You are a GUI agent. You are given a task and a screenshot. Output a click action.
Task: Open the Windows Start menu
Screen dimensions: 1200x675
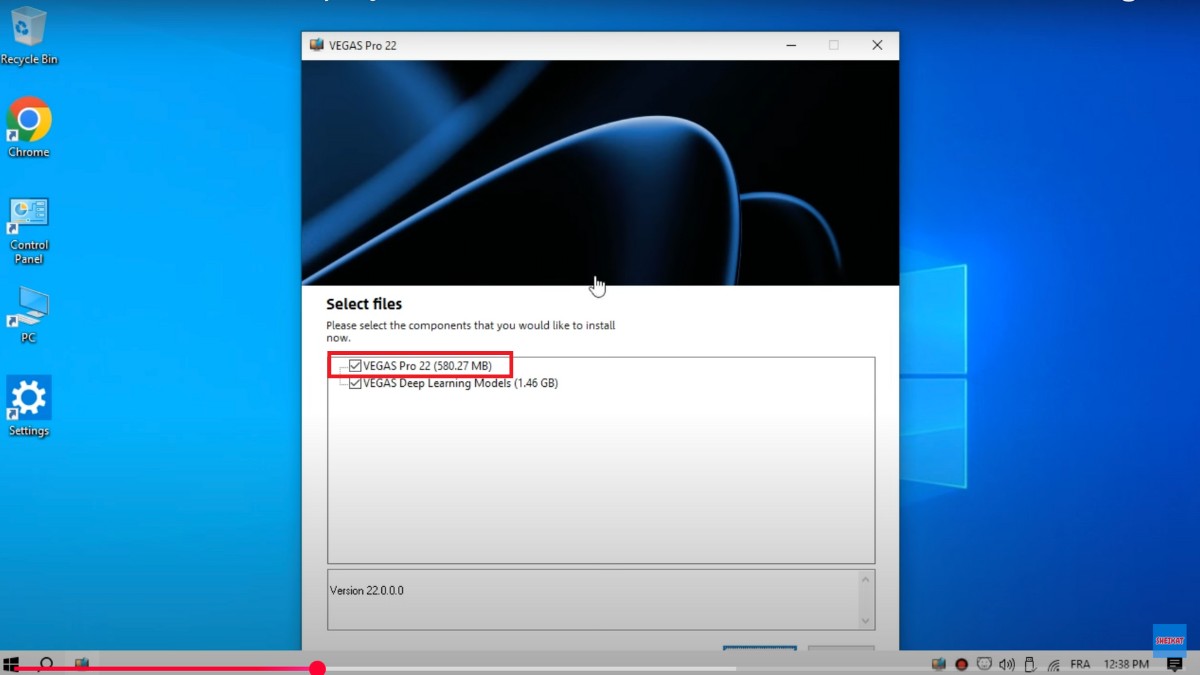(x=11, y=664)
